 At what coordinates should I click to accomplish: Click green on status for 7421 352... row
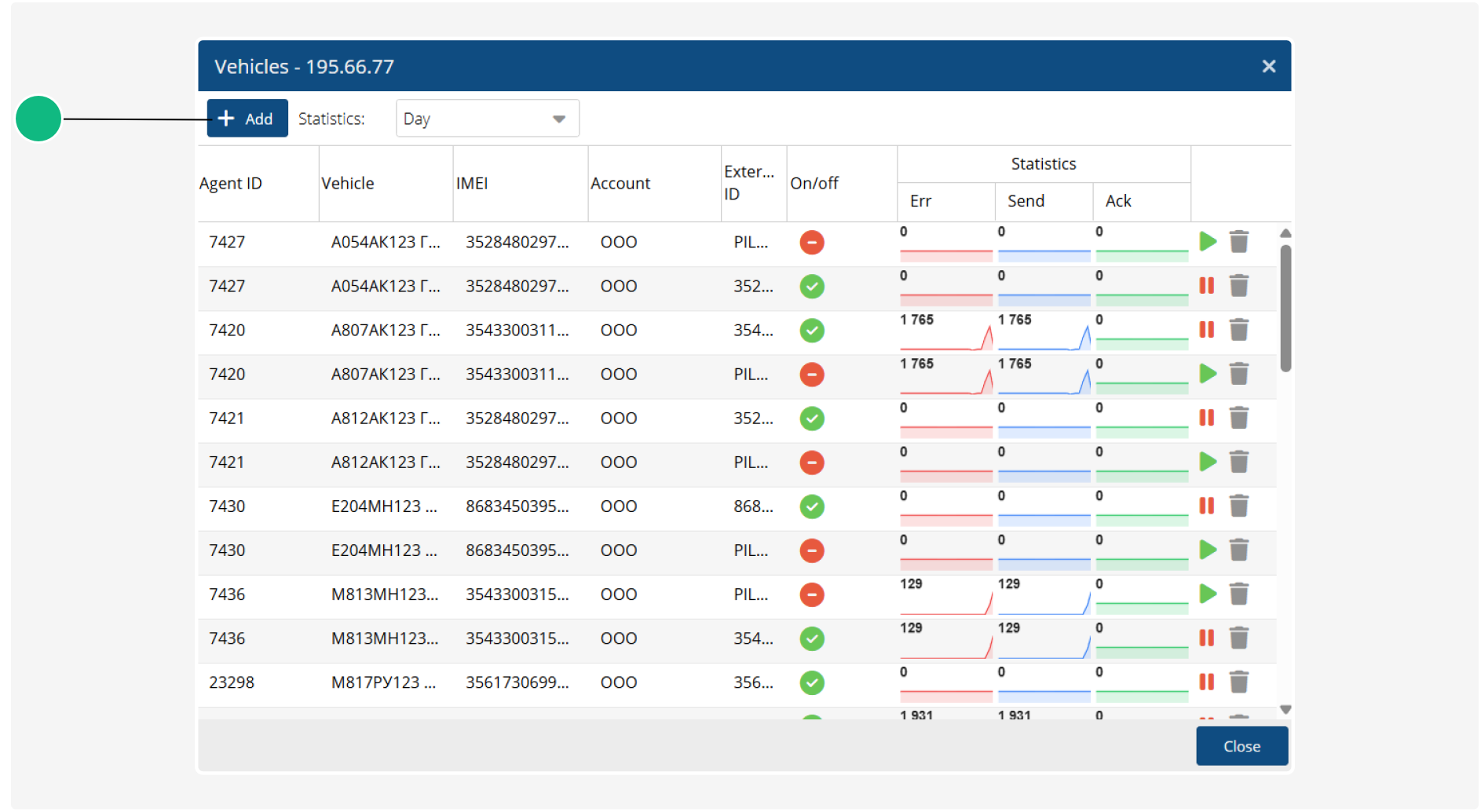(812, 419)
